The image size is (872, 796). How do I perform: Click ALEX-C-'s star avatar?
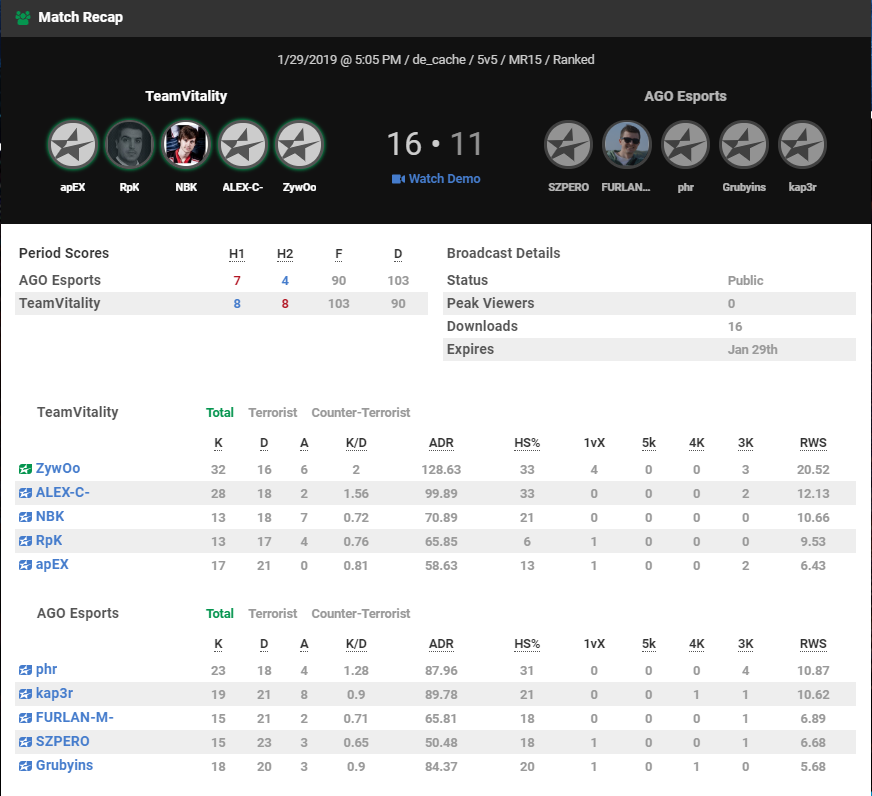pos(243,145)
